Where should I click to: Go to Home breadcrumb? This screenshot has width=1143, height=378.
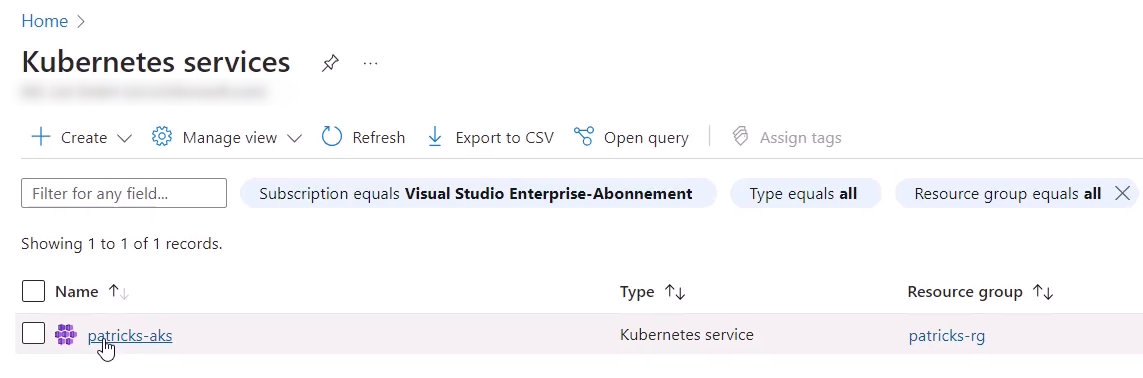[44, 21]
